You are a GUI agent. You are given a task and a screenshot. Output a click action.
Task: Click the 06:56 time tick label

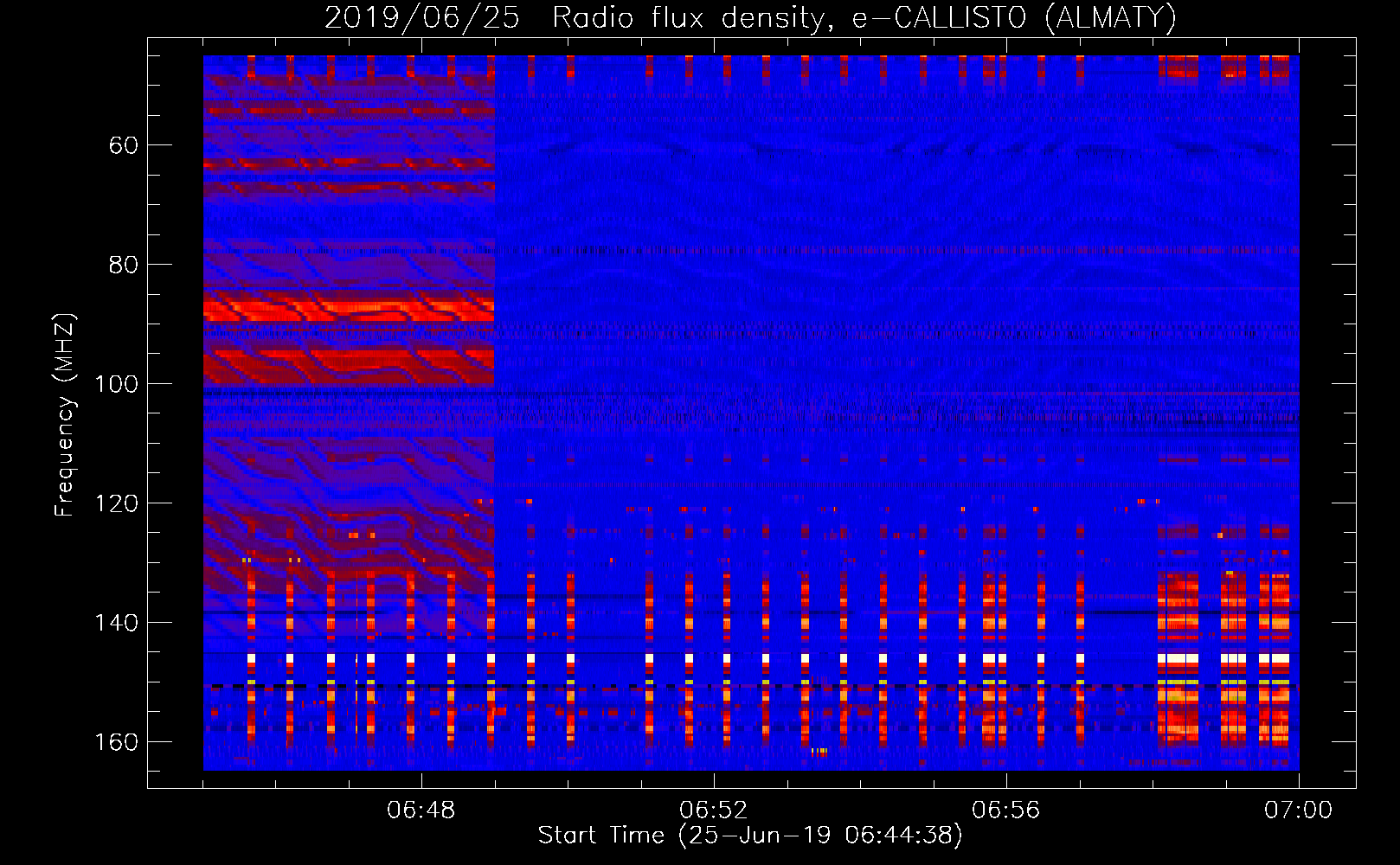(1006, 811)
